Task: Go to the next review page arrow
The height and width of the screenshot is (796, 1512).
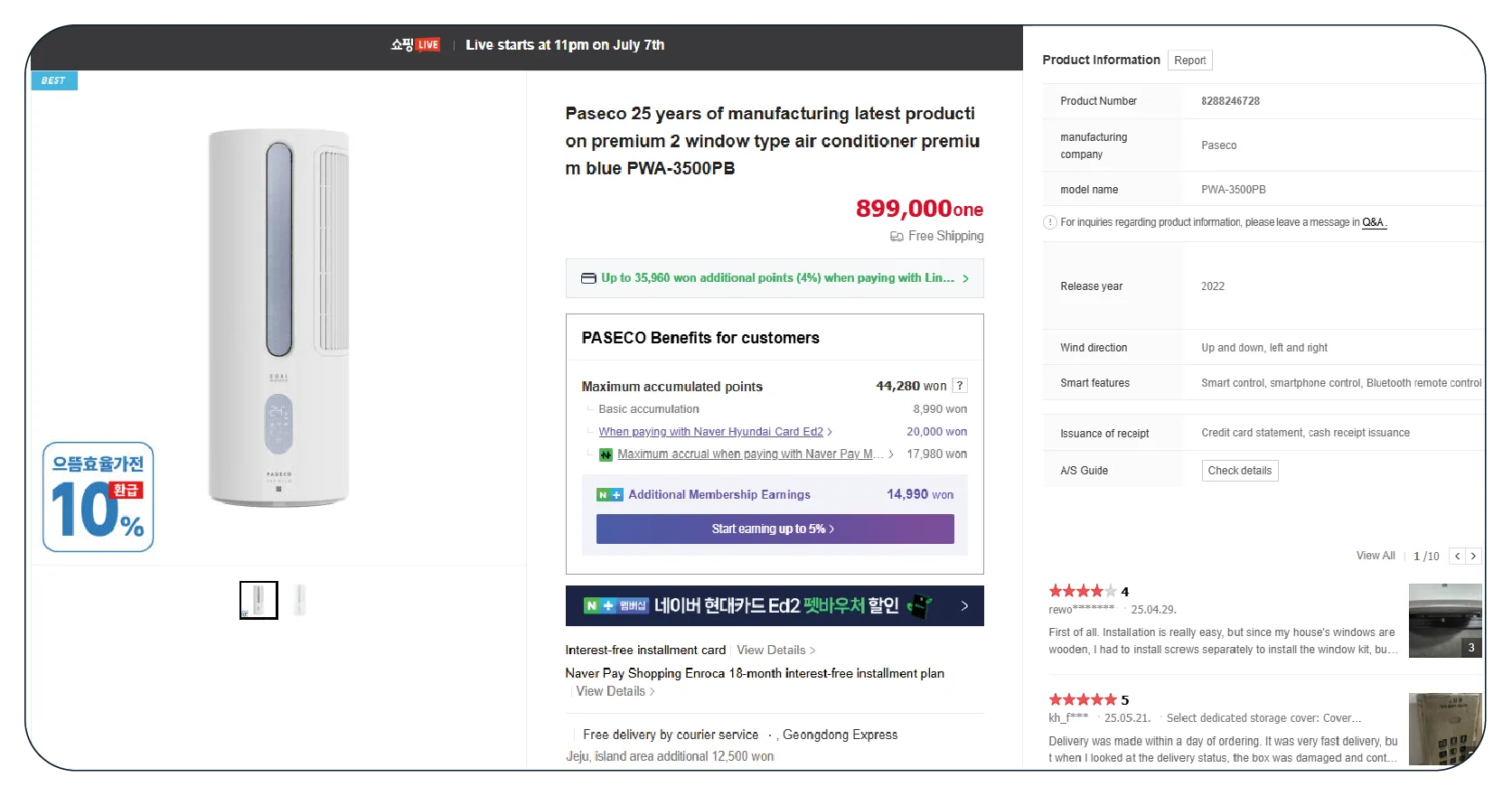Action: point(1473,557)
